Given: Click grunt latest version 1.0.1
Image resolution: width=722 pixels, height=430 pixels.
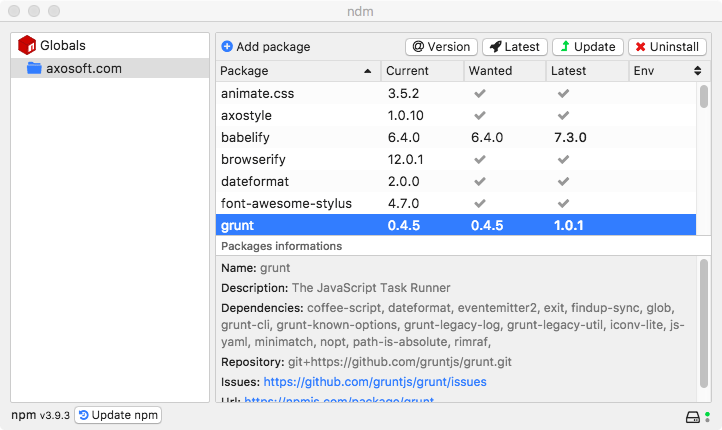Looking at the screenshot, I should tap(569, 226).
